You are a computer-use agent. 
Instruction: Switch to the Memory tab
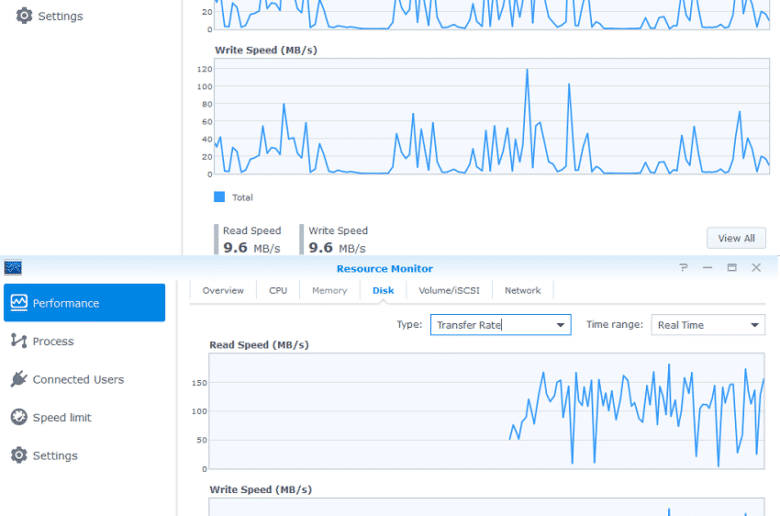point(329,291)
